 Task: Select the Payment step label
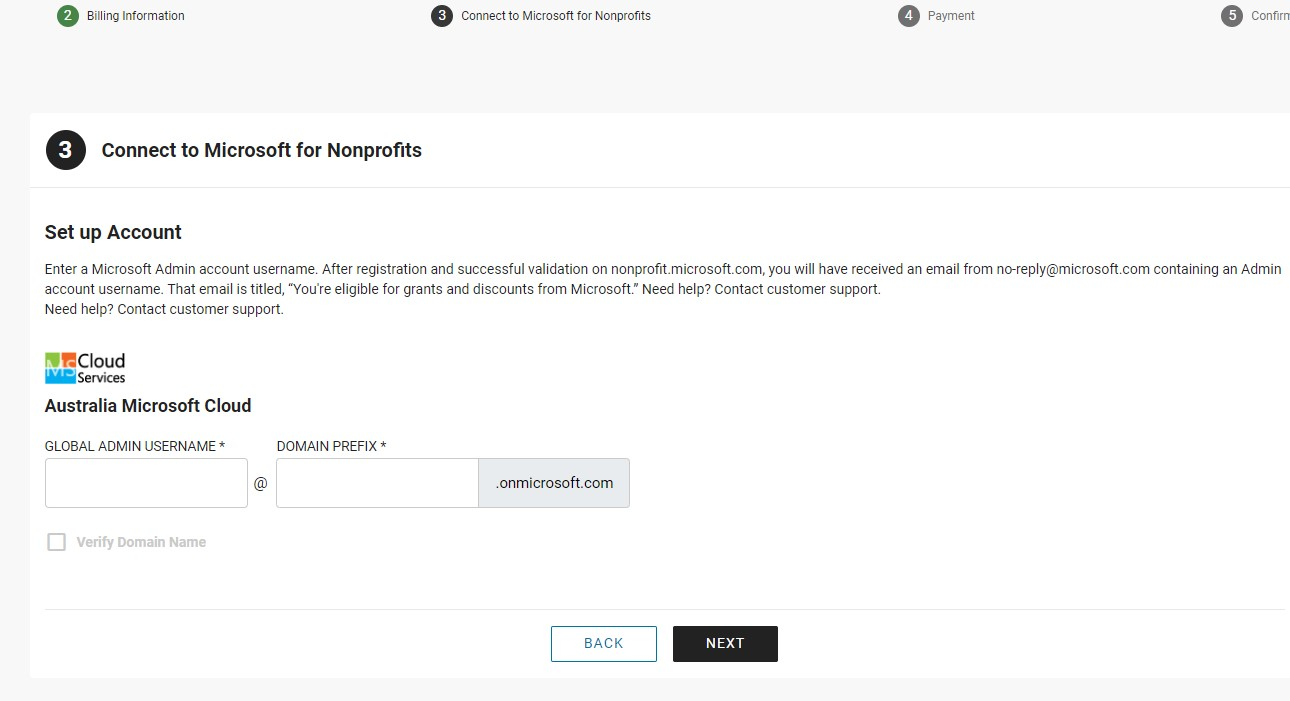pos(951,16)
